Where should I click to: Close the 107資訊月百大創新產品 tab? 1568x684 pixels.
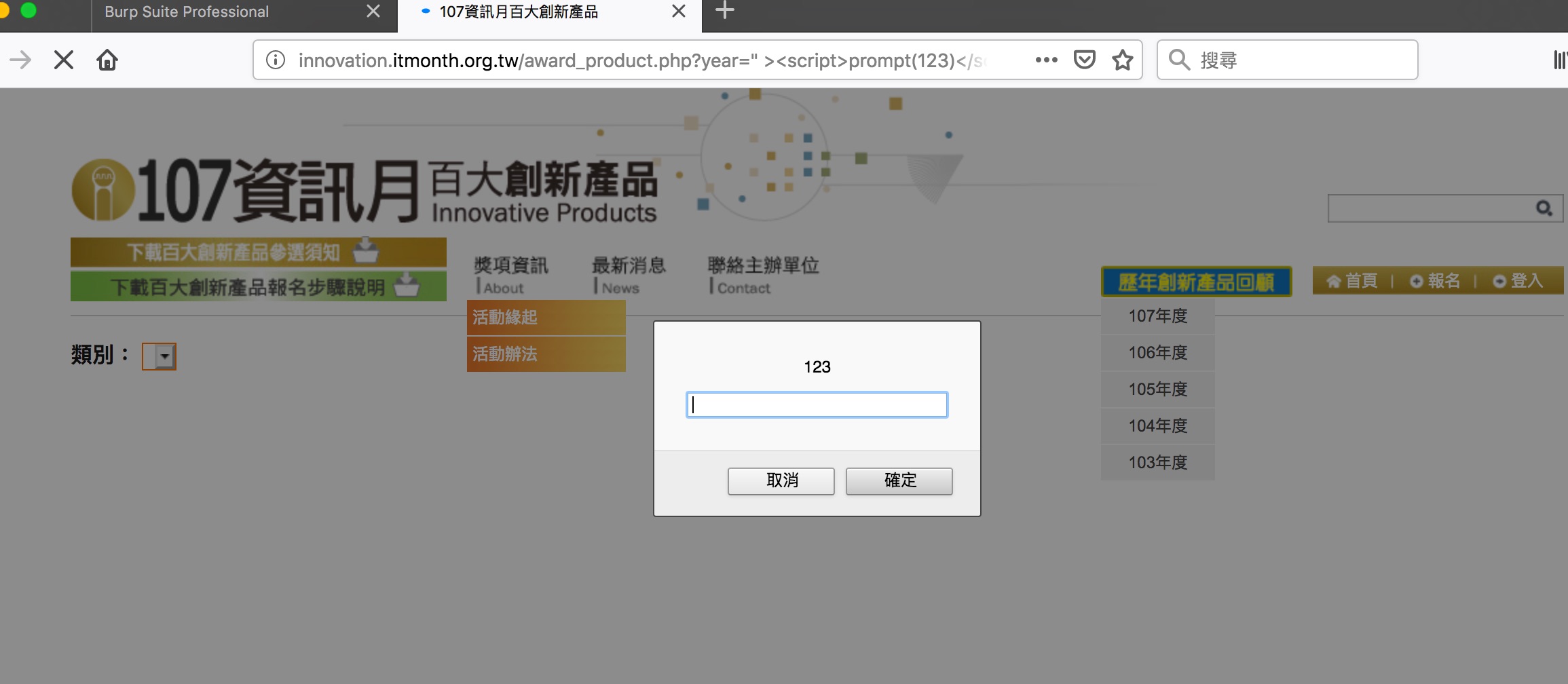[x=679, y=12]
